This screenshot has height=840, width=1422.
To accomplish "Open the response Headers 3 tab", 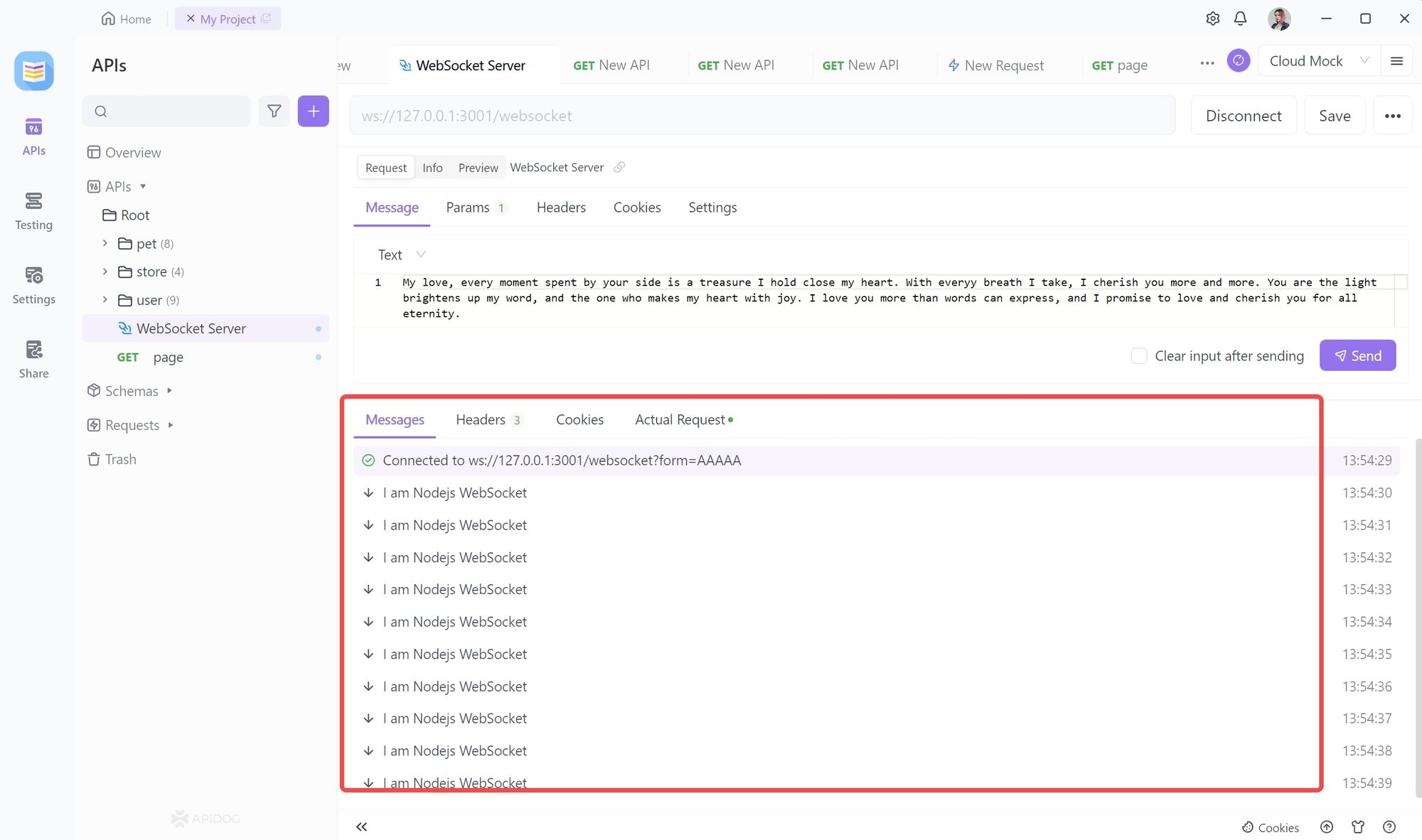I will (x=488, y=420).
